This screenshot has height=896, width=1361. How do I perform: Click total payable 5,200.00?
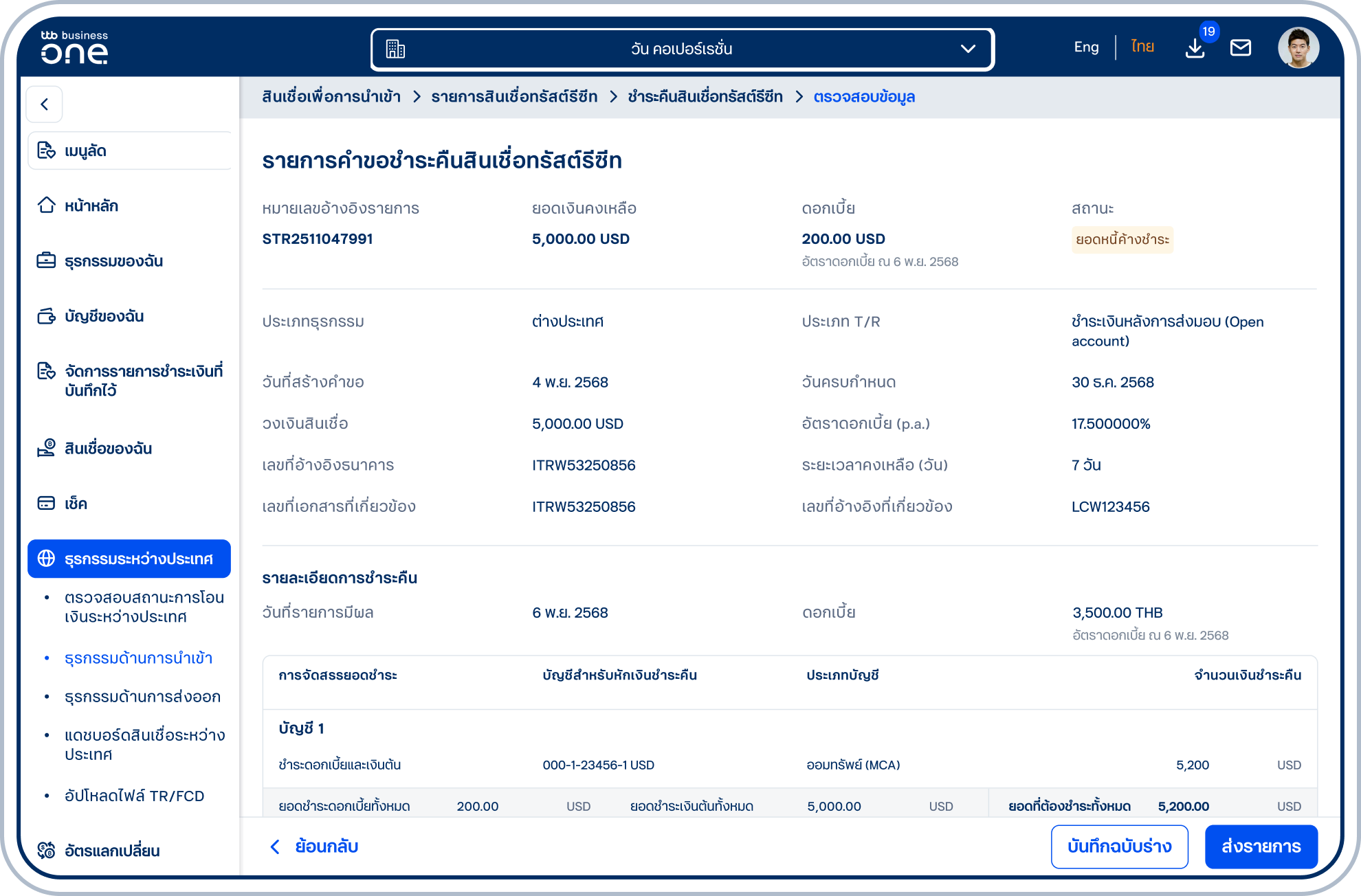coord(1183,806)
